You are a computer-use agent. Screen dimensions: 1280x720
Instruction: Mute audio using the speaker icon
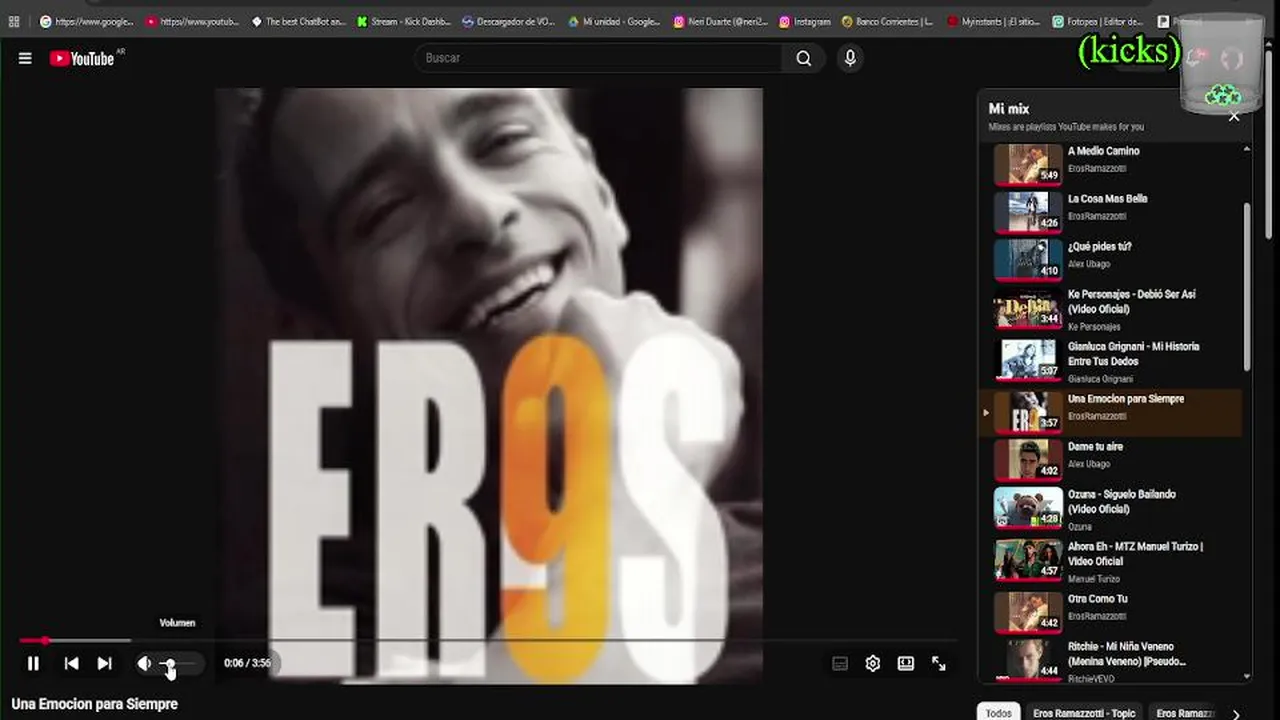click(x=144, y=663)
